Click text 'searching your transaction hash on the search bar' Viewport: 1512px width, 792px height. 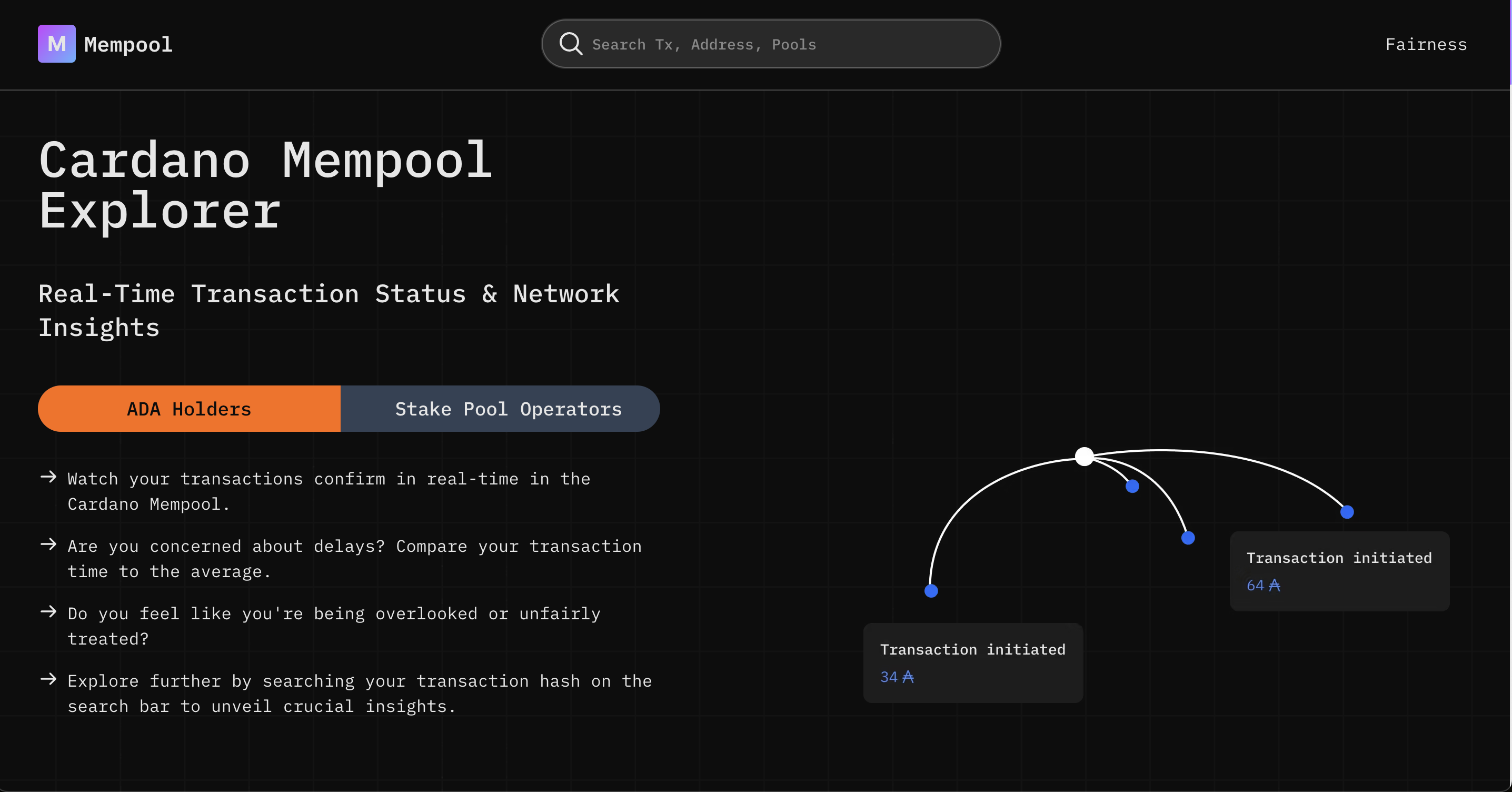[x=360, y=694]
